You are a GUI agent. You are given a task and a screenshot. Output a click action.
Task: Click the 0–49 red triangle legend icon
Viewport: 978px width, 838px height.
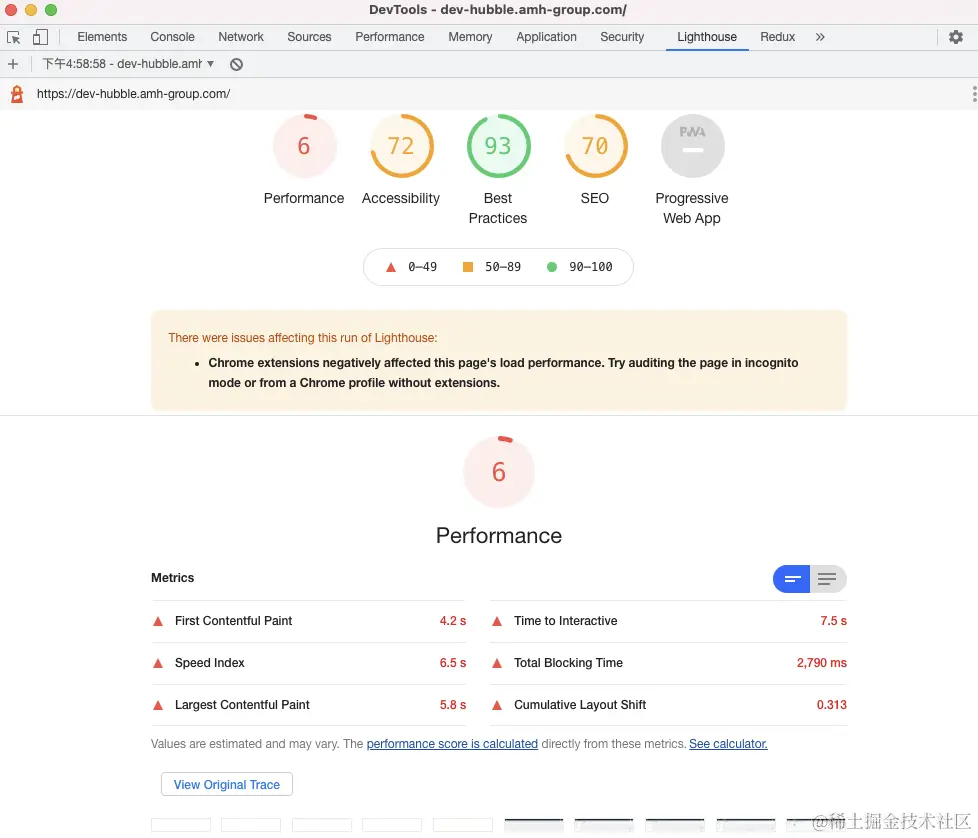pos(391,267)
